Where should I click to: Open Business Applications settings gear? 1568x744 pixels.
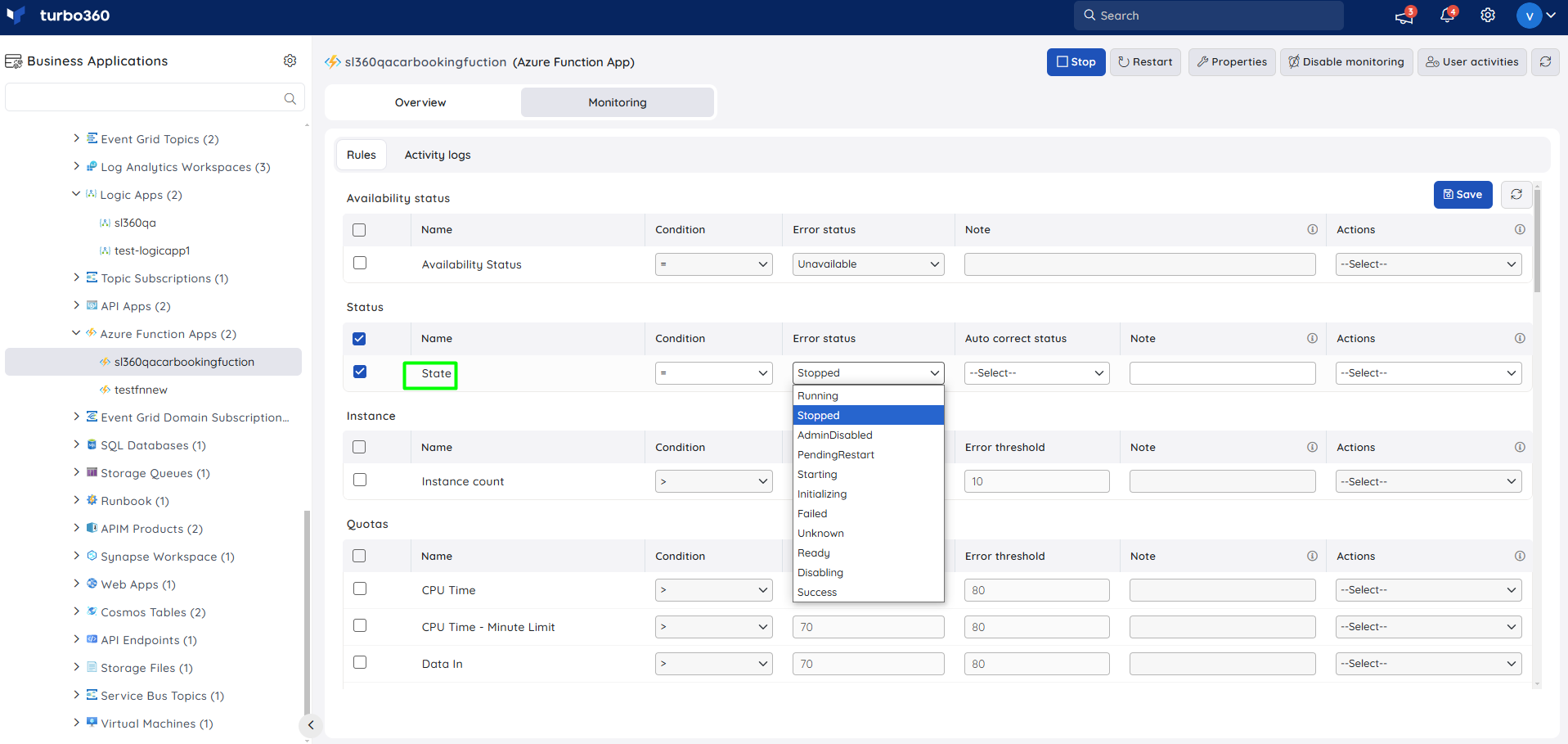290,61
